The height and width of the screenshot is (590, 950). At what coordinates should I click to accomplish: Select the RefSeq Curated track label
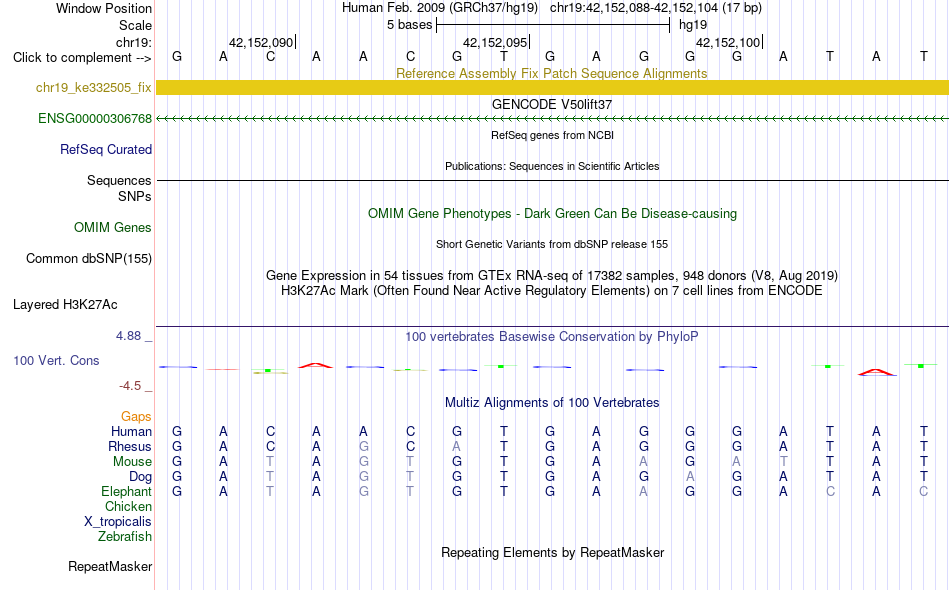tap(106, 150)
